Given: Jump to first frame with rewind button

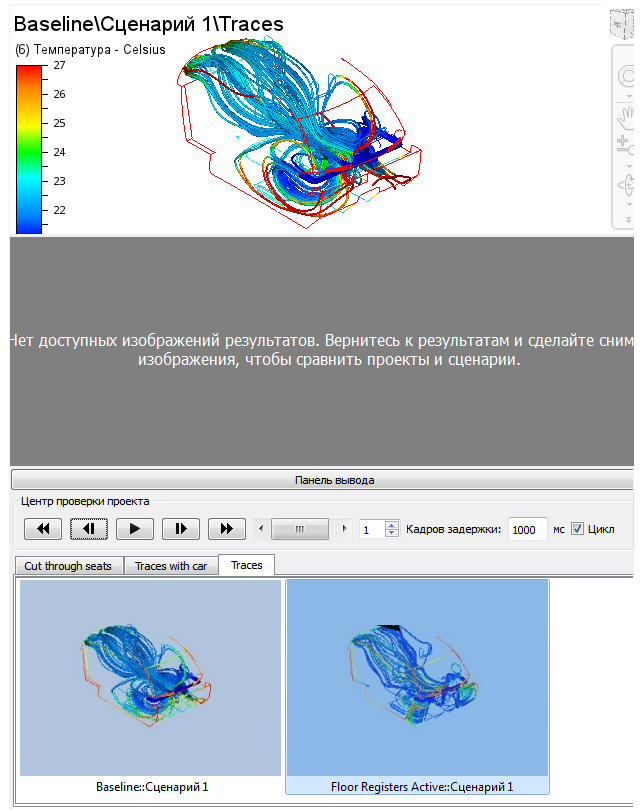Looking at the screenshot, I should pyautogui.click(x=43, y=528).
